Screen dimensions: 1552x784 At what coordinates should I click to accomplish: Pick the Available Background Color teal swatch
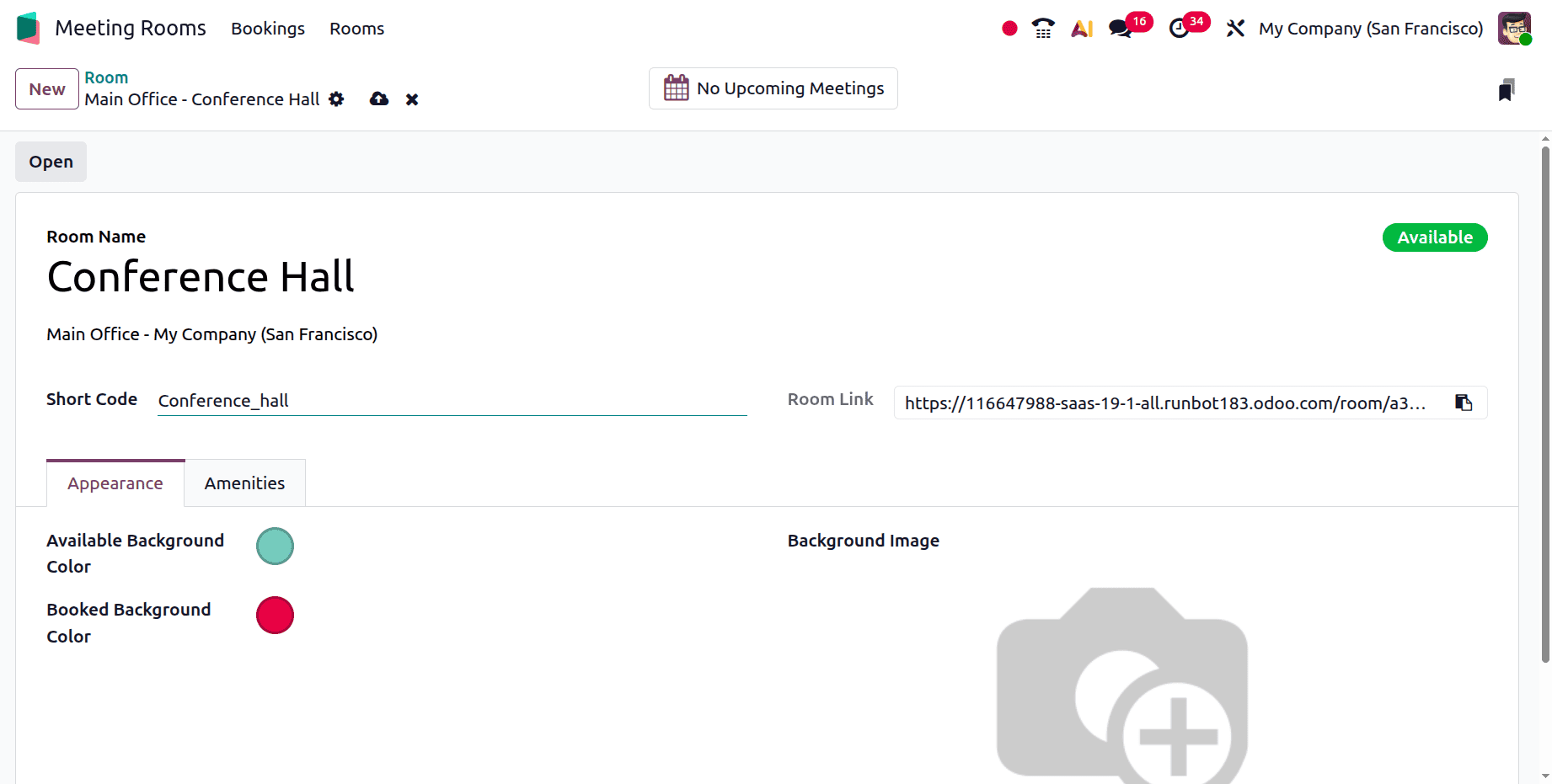[x=275, y=546]
